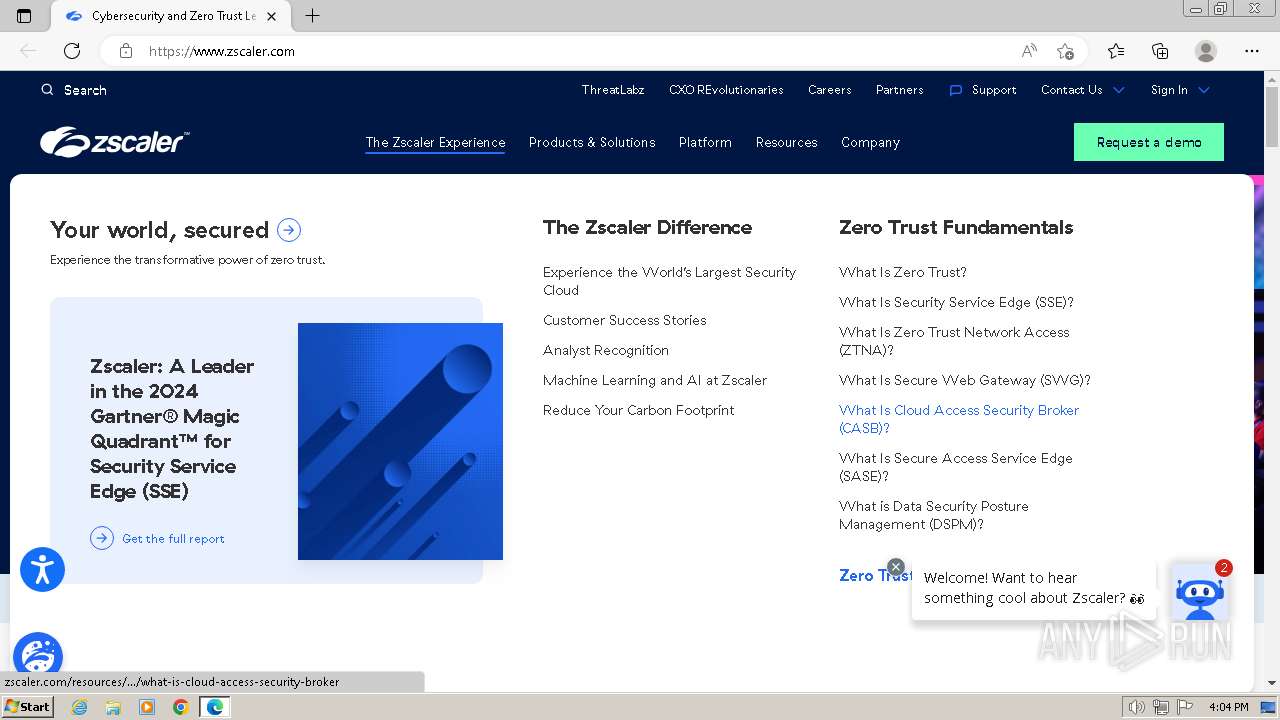
Task: Click the Support chat bubble icon
Action: [x=955, y=90]
